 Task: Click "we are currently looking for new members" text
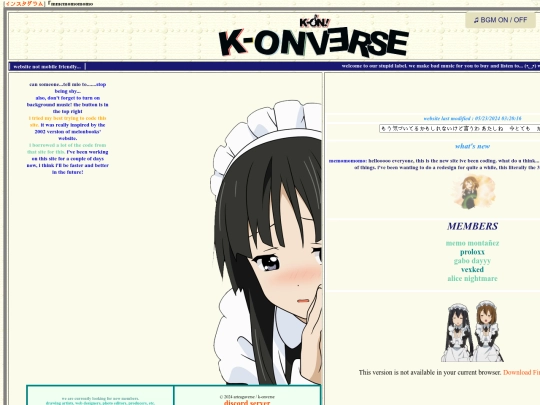tap(100, 398)
